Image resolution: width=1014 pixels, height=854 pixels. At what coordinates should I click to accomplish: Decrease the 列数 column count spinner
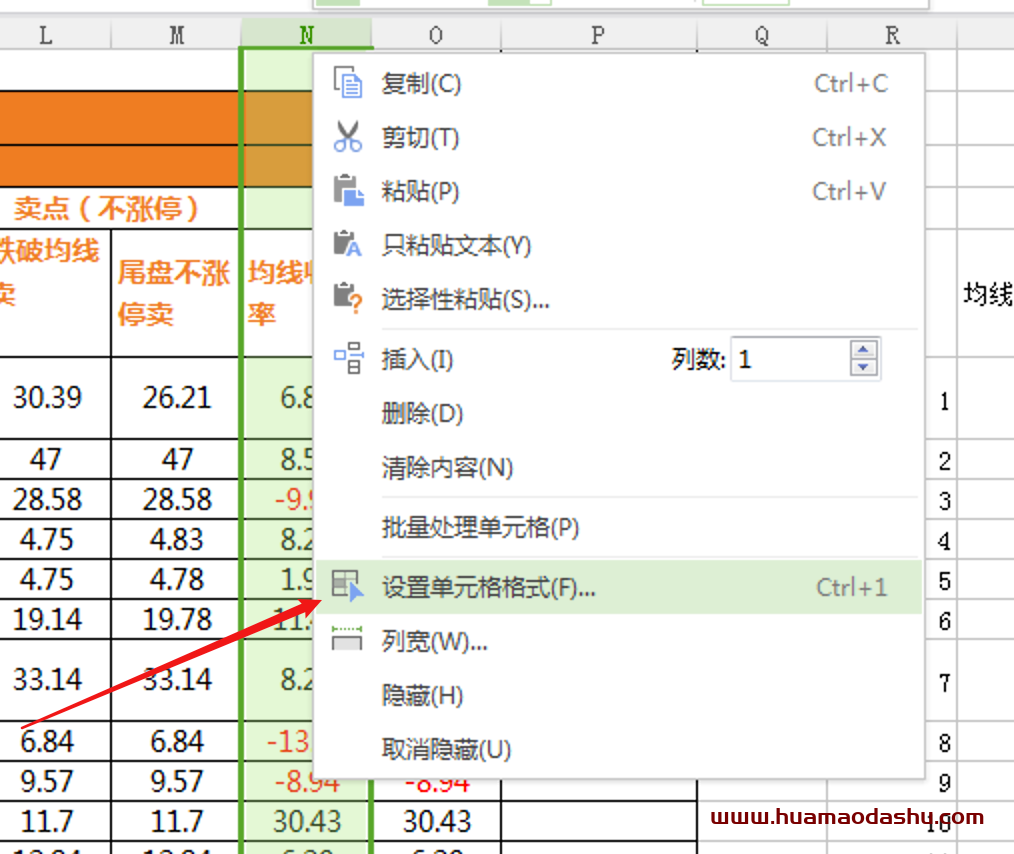coord(863,367)
